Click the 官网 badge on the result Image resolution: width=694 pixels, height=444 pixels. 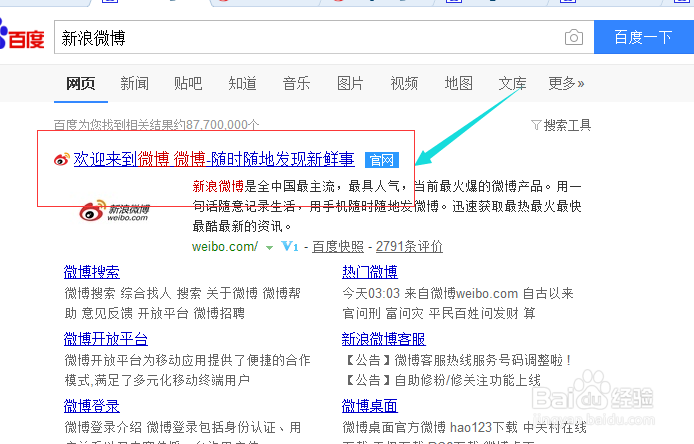(382, 160)
